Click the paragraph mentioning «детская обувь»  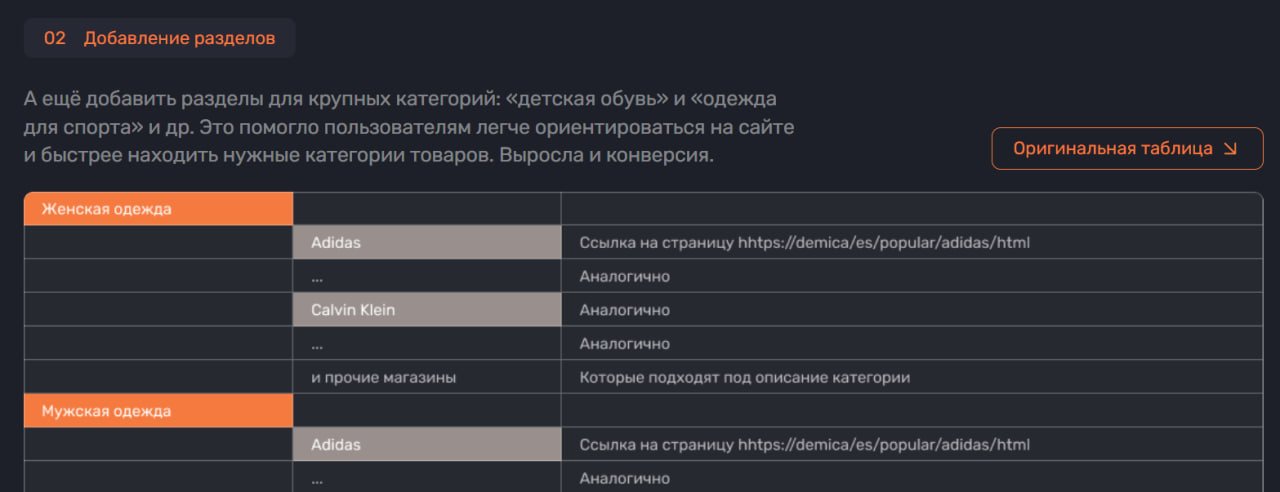[410, 128]
